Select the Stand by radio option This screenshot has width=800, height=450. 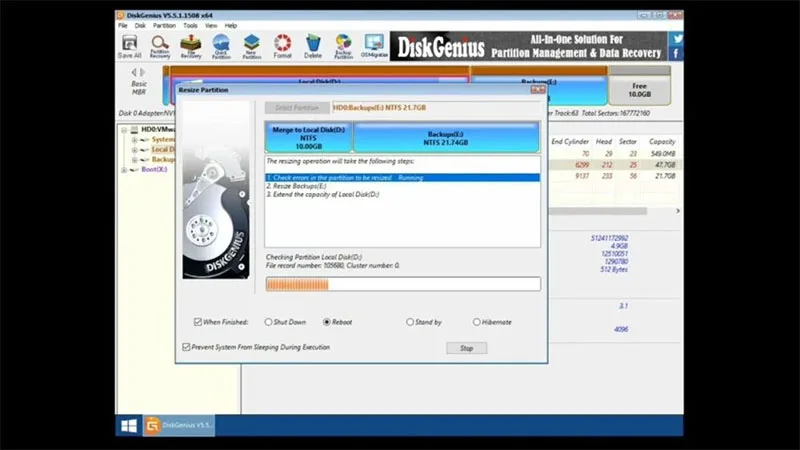(x=410, y=322)
